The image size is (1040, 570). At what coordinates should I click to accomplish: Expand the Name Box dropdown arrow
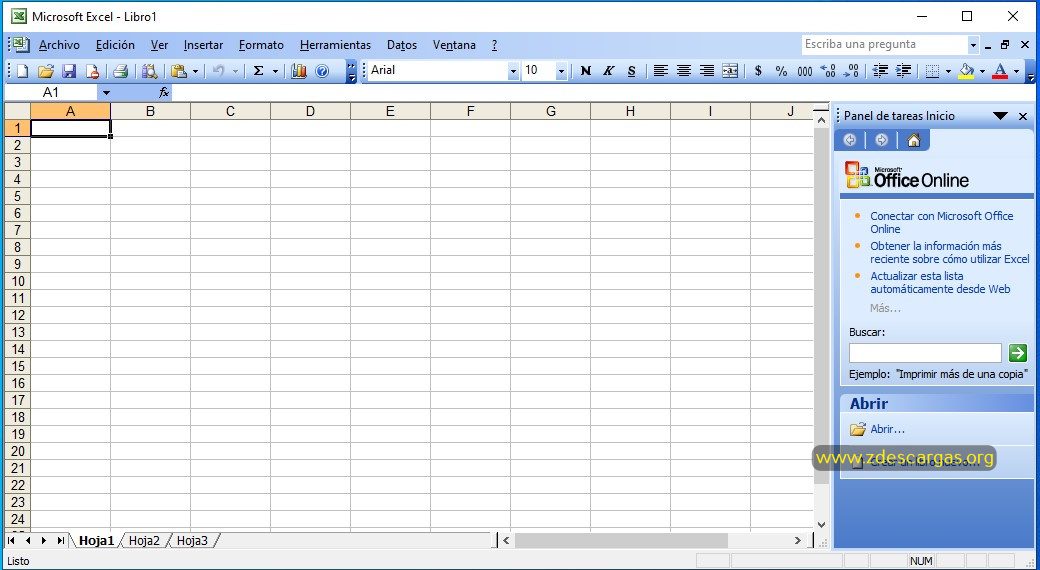(106, 93)
